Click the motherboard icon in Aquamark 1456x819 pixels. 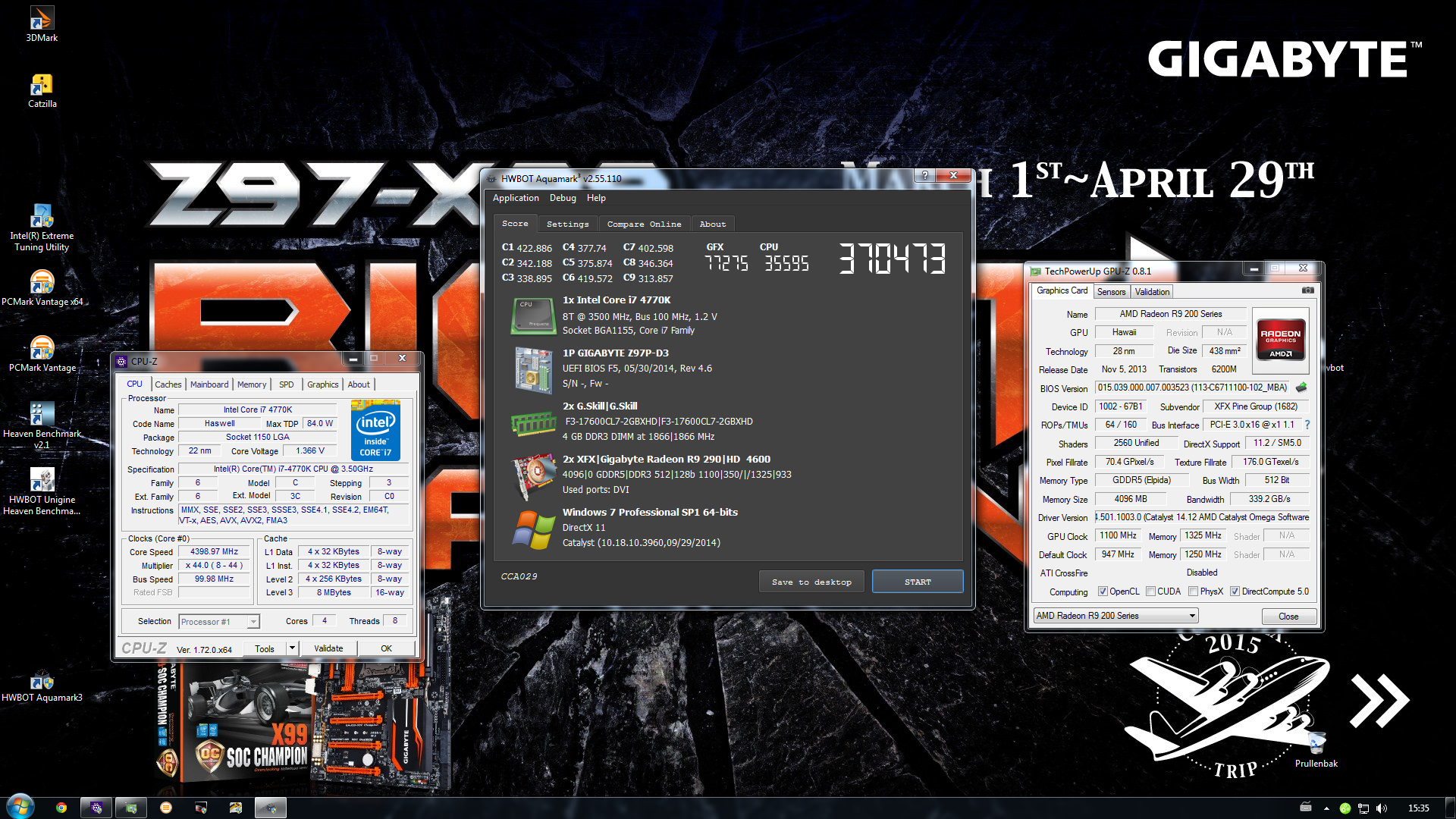point(534,371)
